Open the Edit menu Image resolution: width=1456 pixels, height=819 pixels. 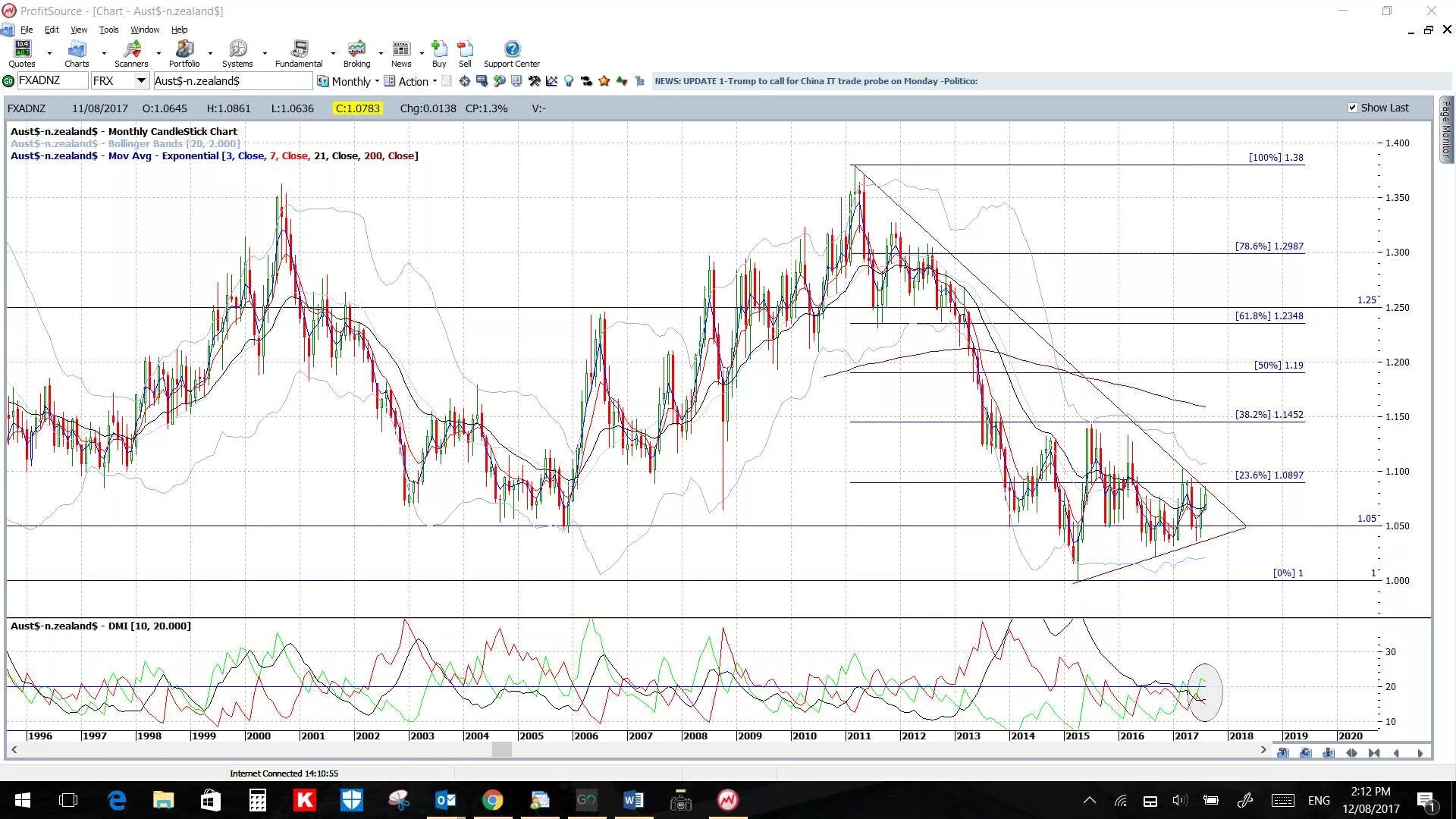click(x=52, y=30)
